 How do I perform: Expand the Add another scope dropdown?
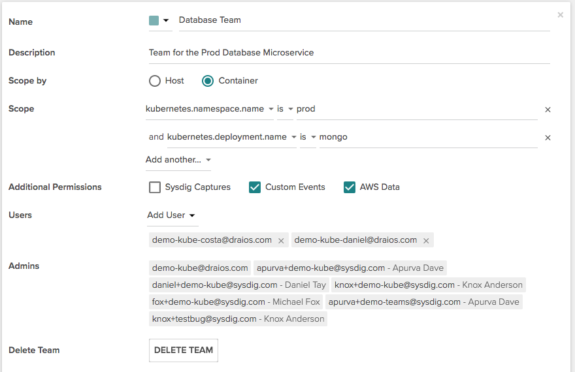point(178,160)
